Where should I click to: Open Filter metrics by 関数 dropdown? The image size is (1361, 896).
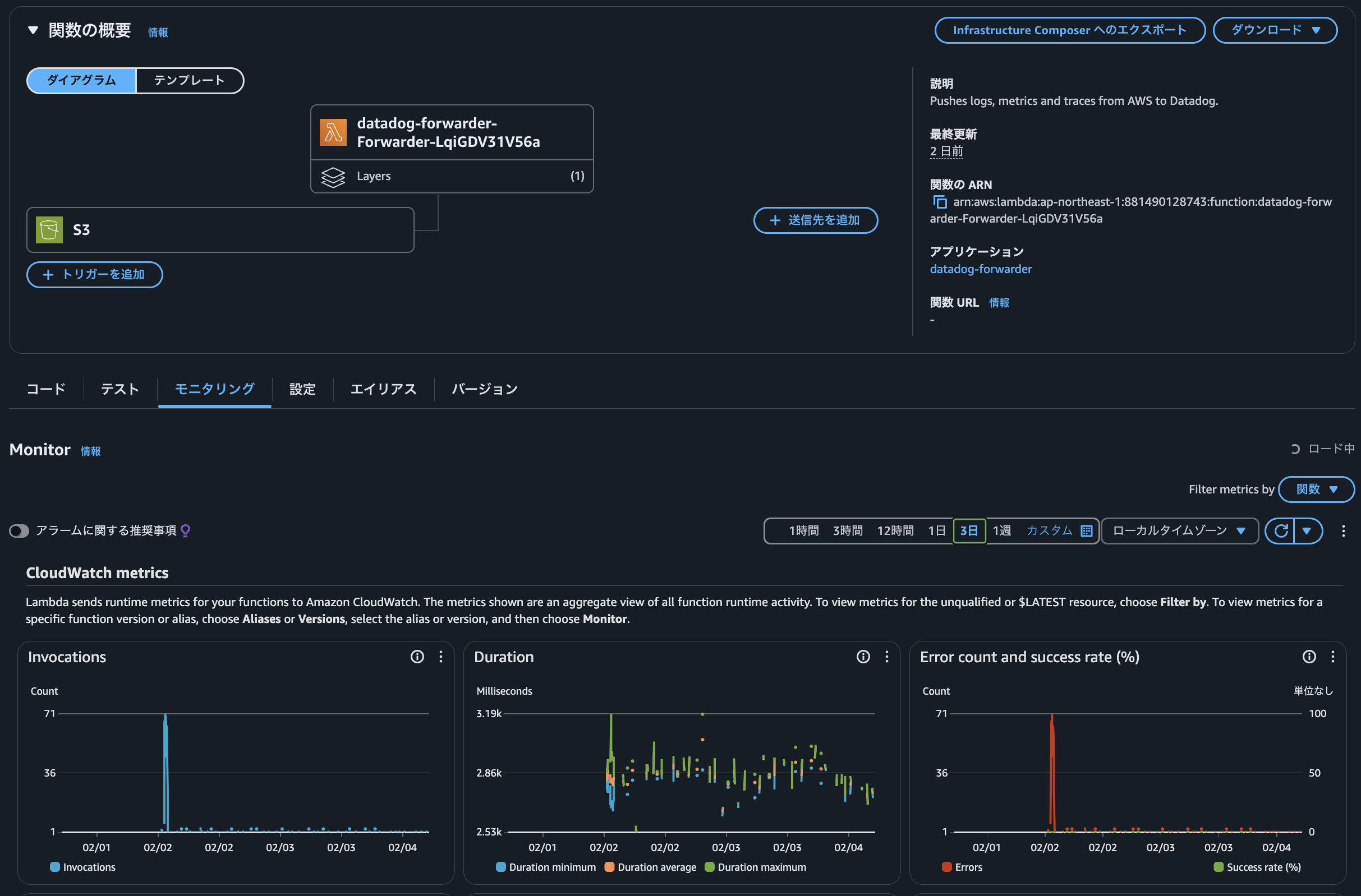(1316, 489)
